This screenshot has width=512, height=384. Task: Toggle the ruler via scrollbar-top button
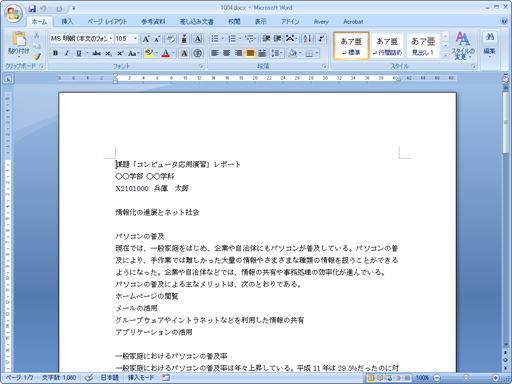pos(506,79)
